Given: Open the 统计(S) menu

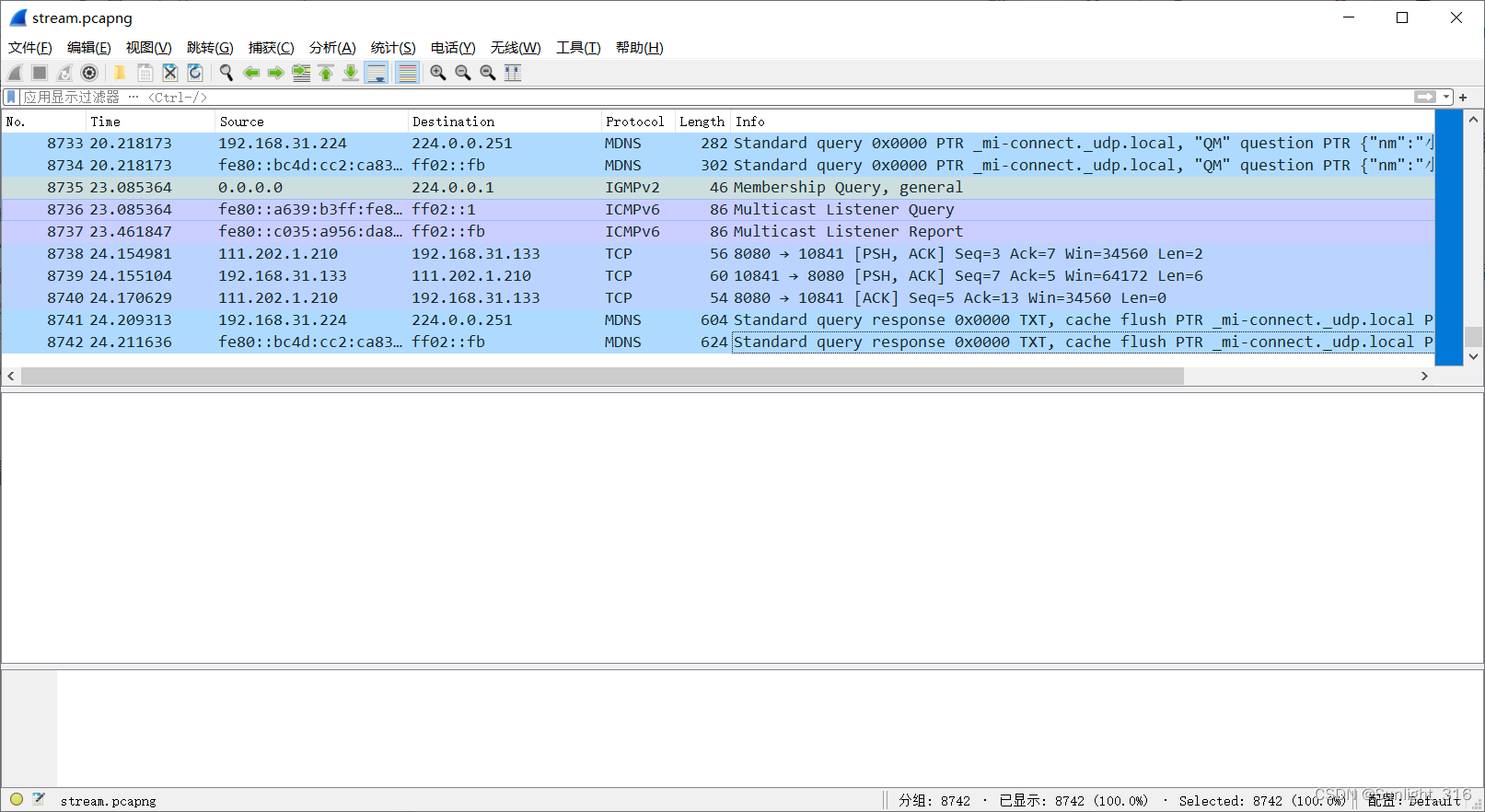Looking at the screenshot, I should click(x=393, y=48).
